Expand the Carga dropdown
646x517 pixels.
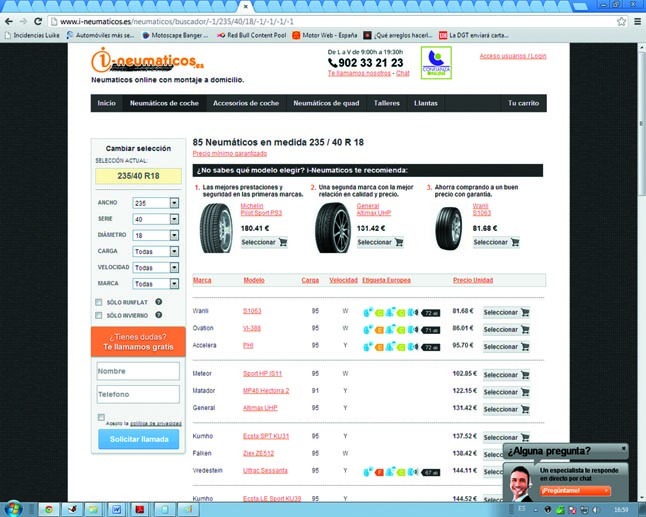pos(156,251)
